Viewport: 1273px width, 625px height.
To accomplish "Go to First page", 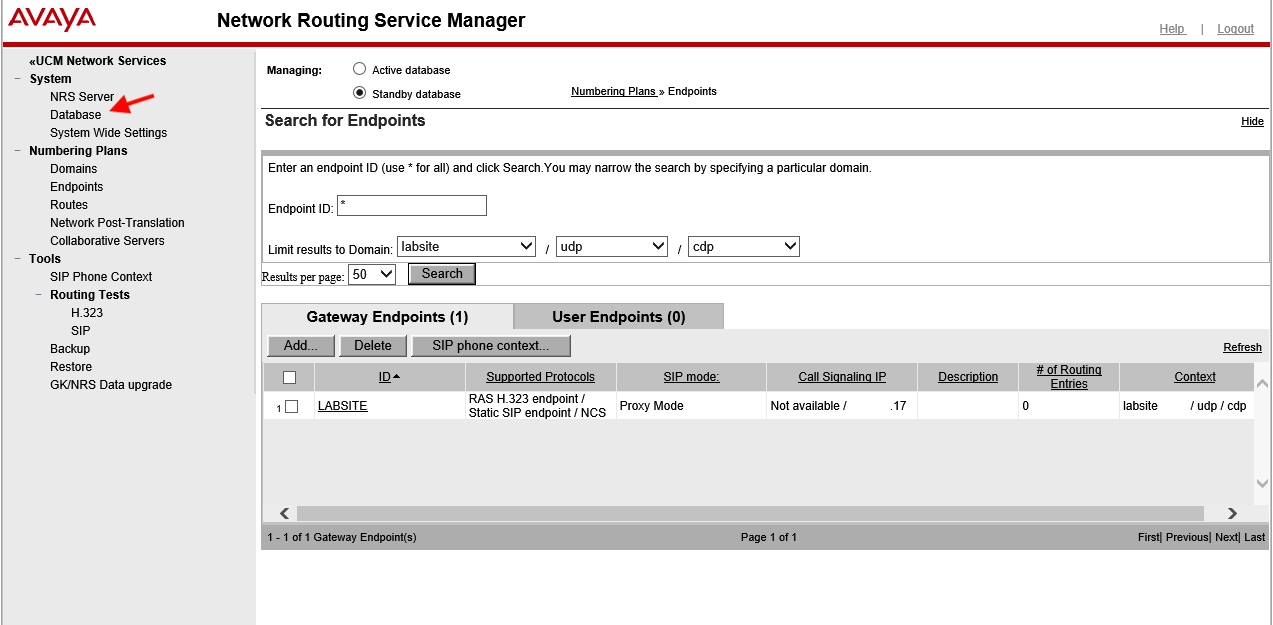I will [1149, 537].
